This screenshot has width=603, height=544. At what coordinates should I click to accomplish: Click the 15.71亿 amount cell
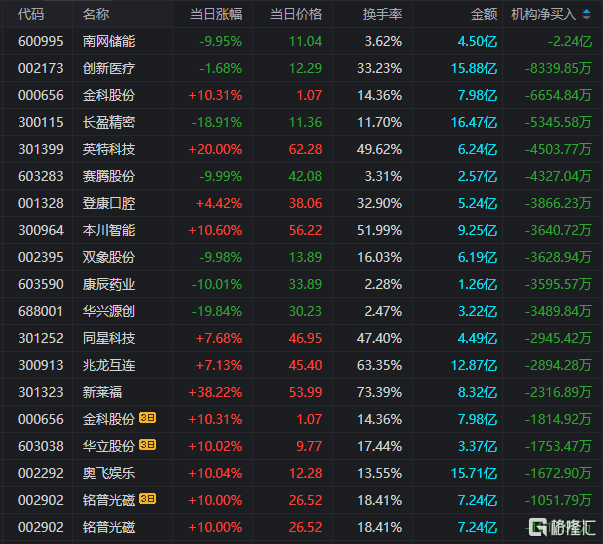tap(474, 473)
